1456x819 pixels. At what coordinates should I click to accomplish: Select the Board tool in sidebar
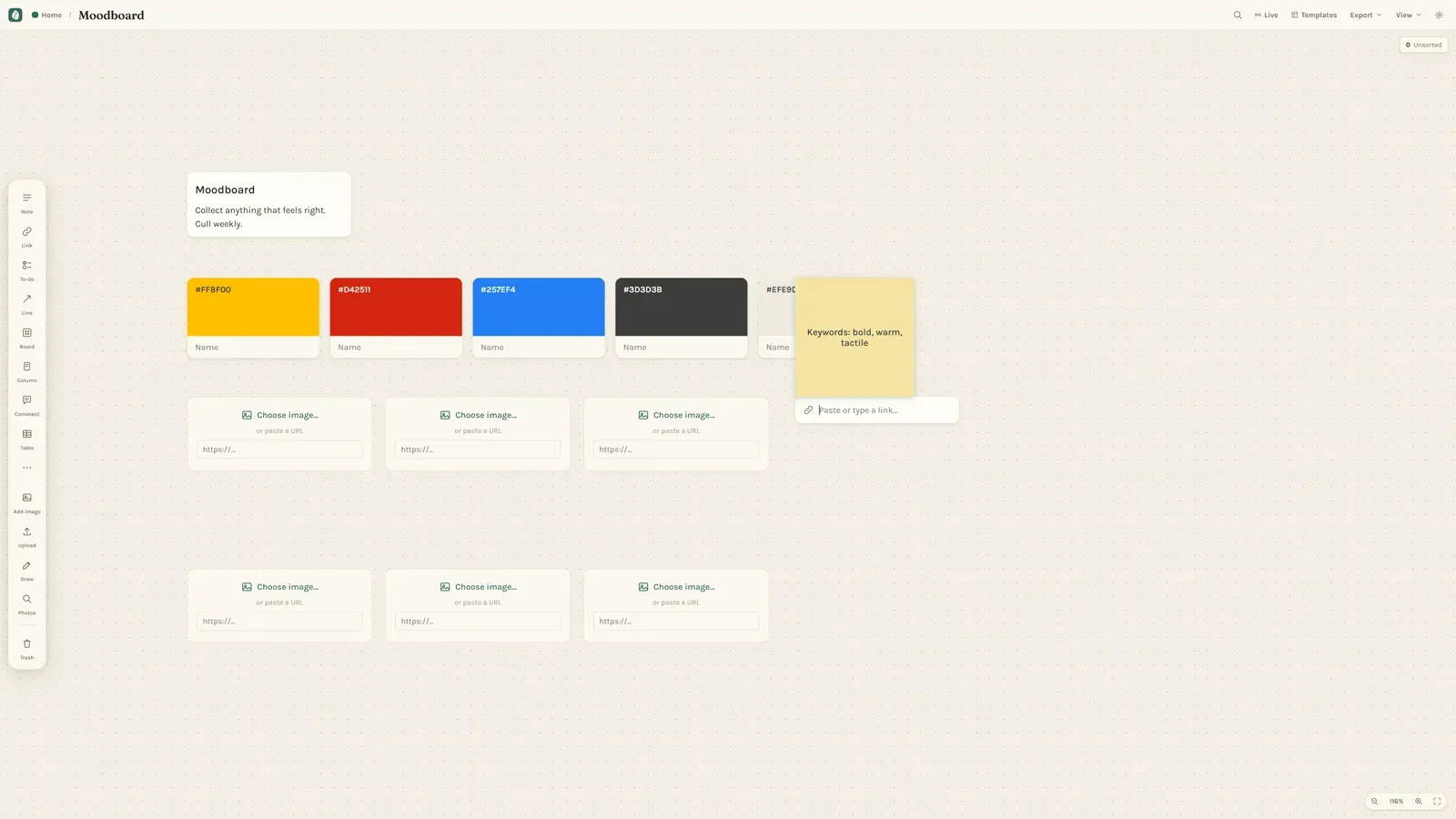pos(26,338)
